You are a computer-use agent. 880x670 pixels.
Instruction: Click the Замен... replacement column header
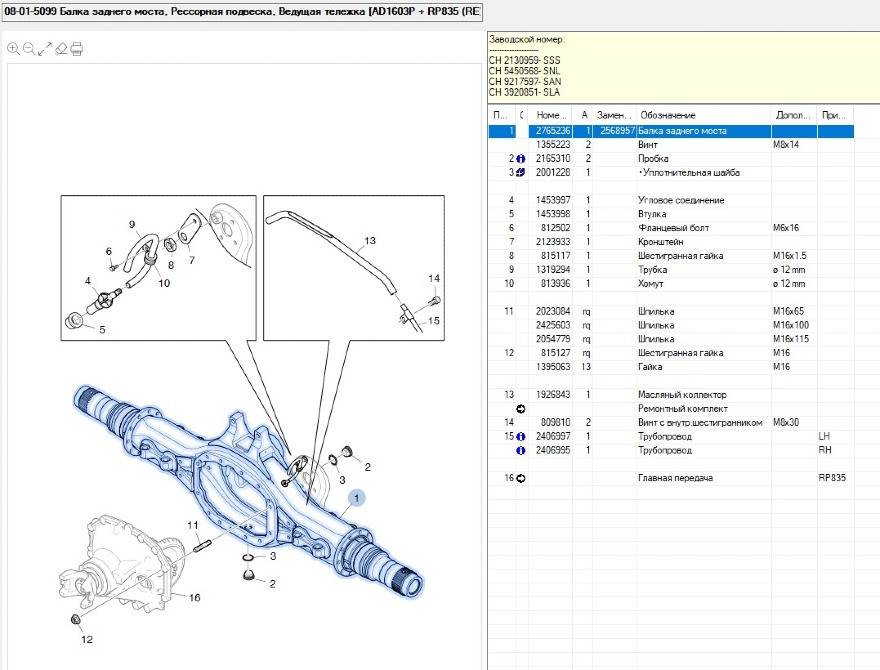[613, 116]
